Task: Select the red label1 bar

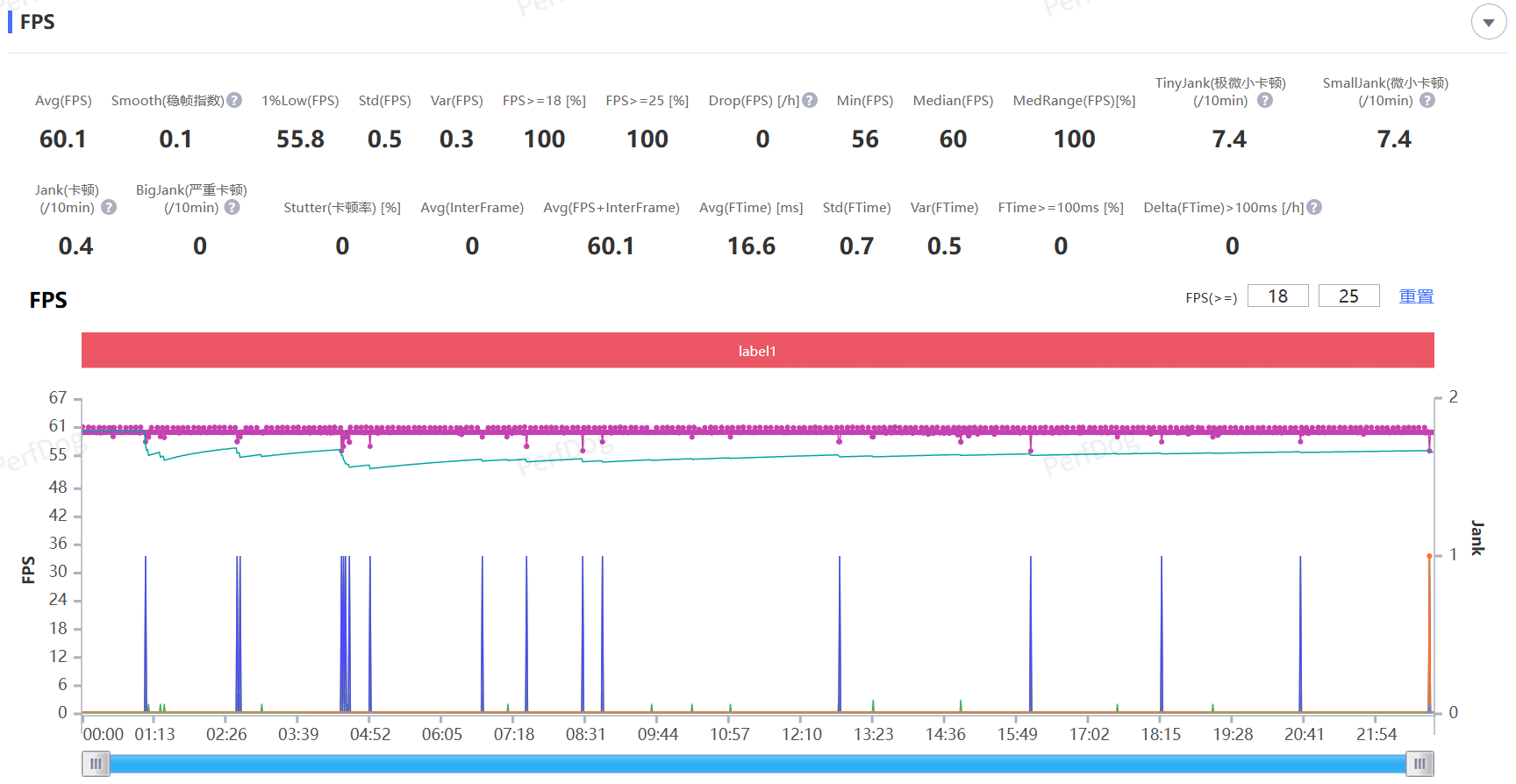Action: [757, 351]
